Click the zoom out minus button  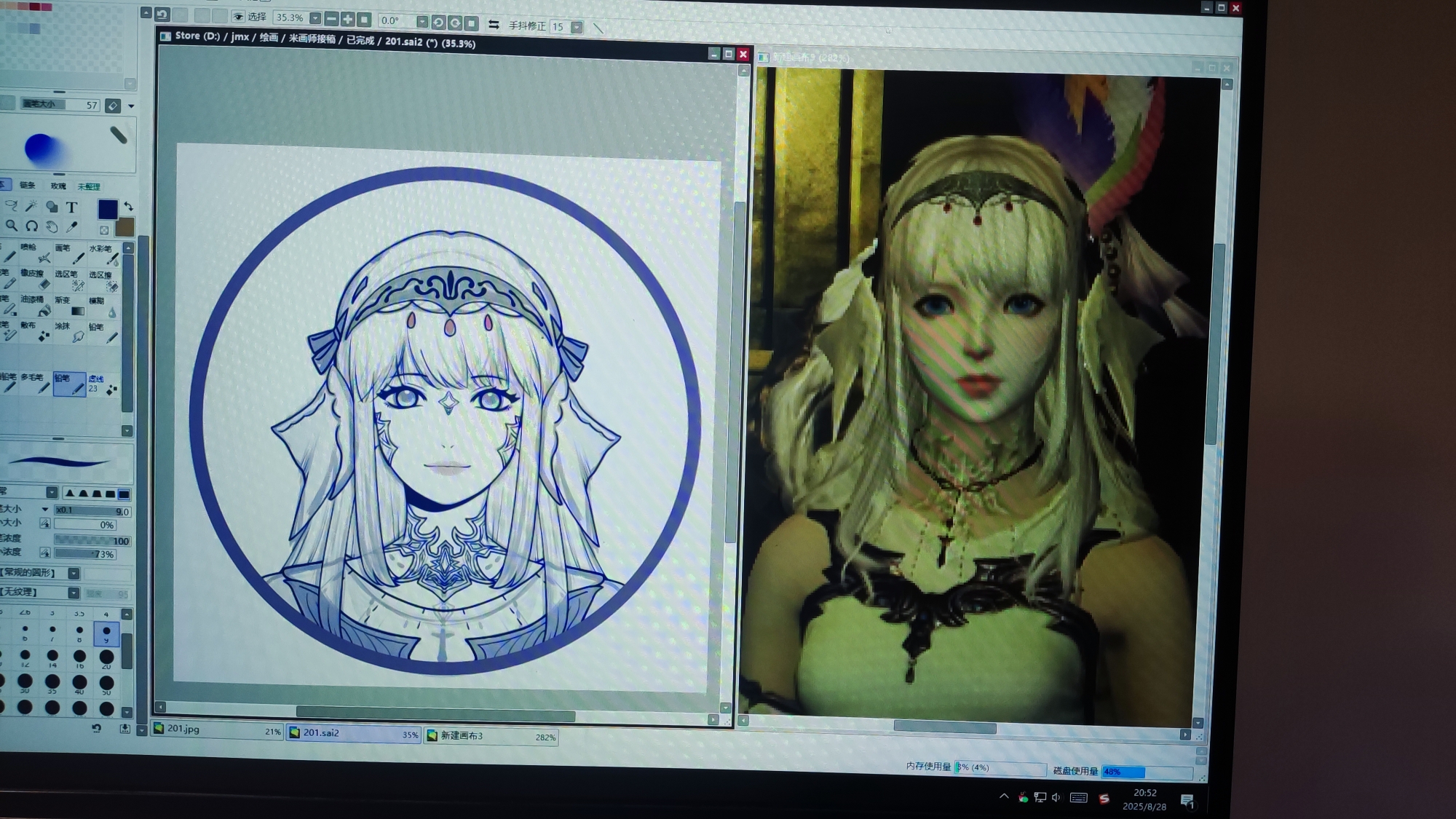tap(331, 19)
